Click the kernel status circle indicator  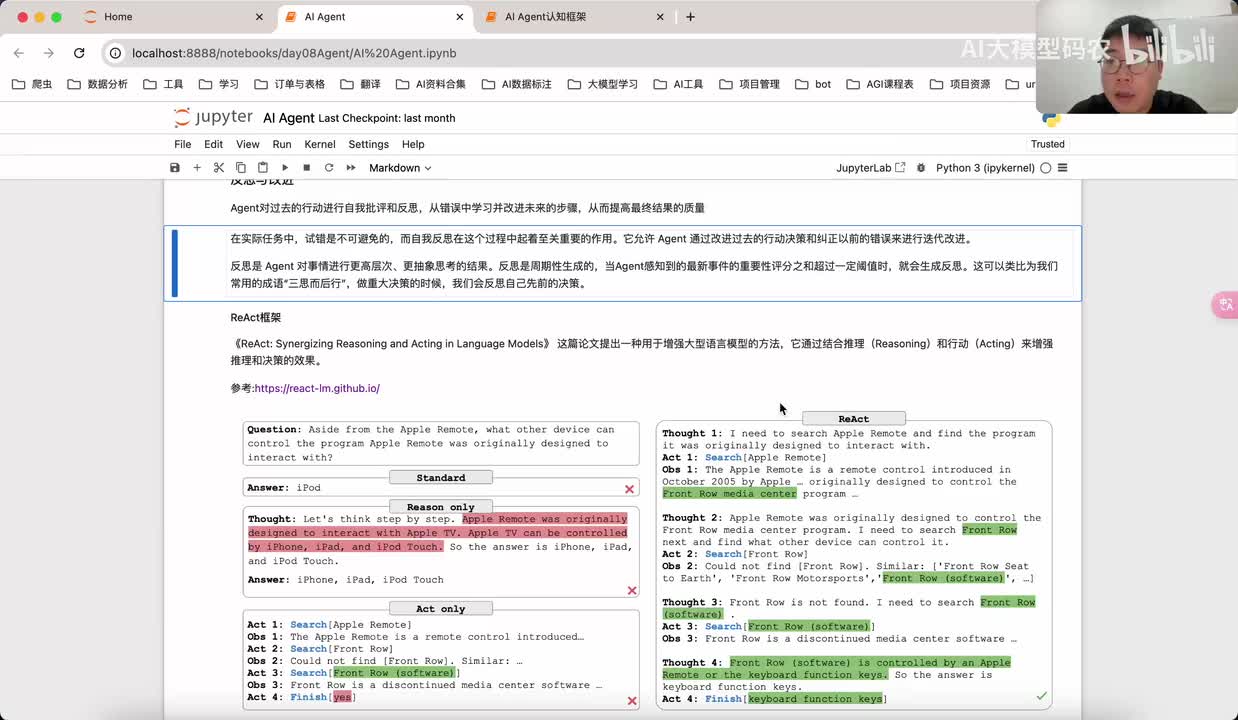[1046, 168]
